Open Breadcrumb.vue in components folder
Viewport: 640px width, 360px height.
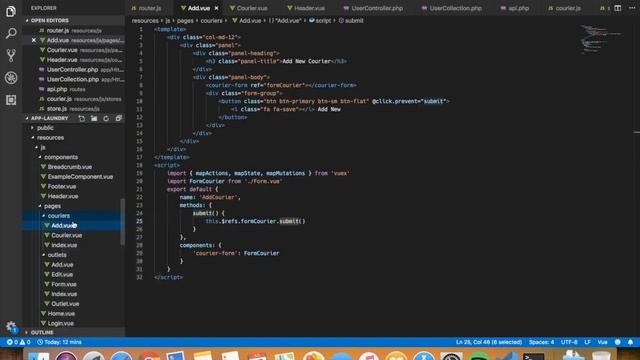69,167
